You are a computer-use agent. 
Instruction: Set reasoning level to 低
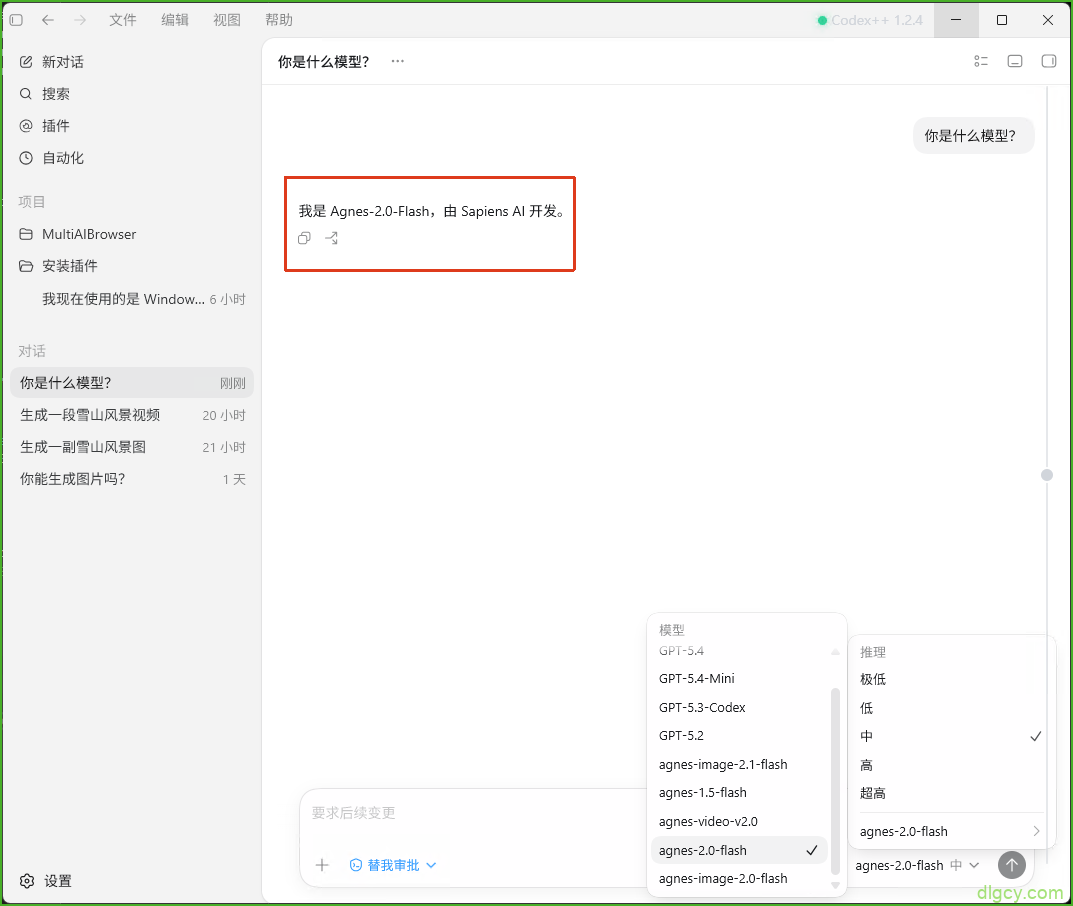click(x=950, y=708)
